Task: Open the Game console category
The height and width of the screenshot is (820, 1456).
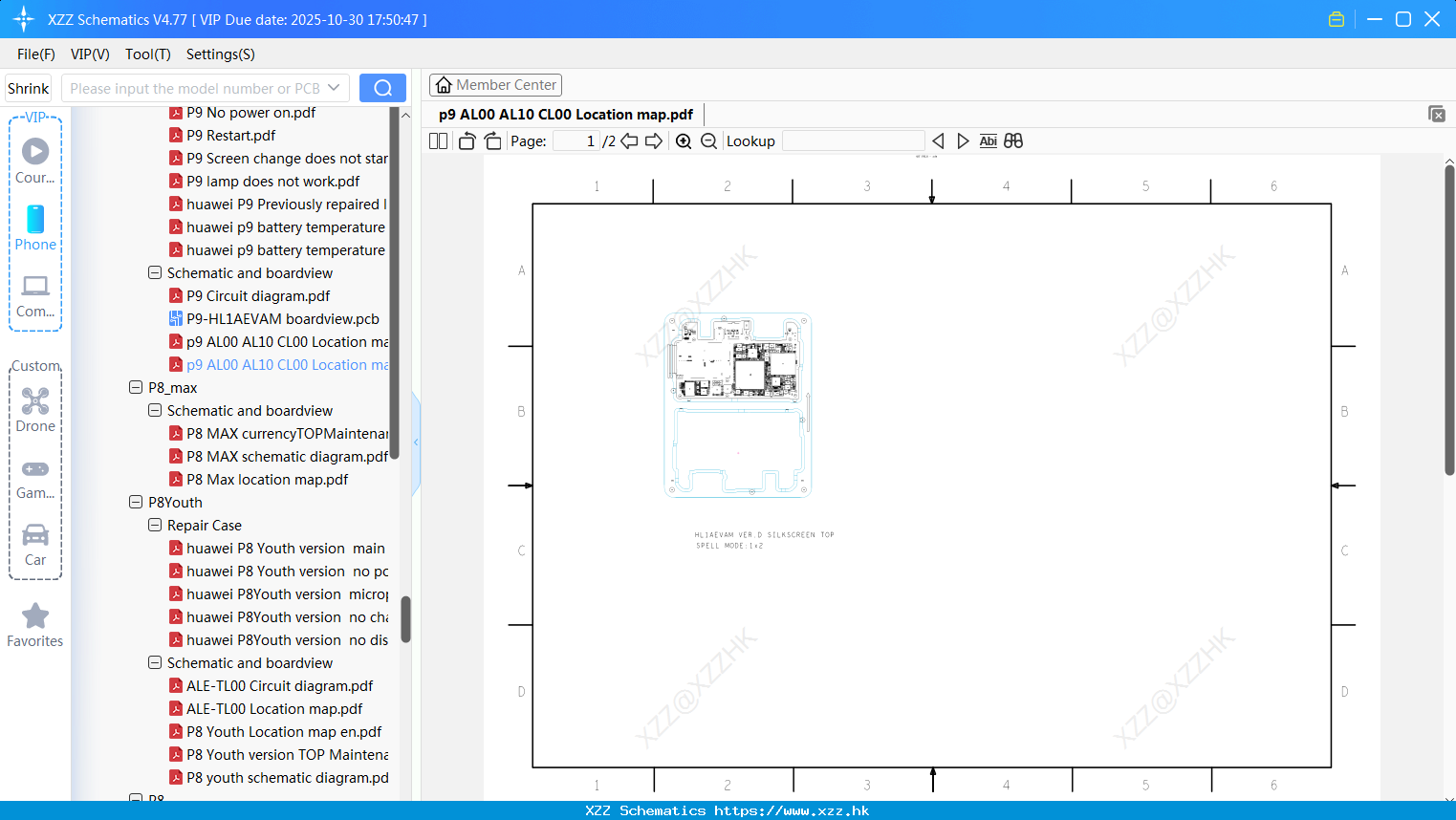Action: click(35, 478)
